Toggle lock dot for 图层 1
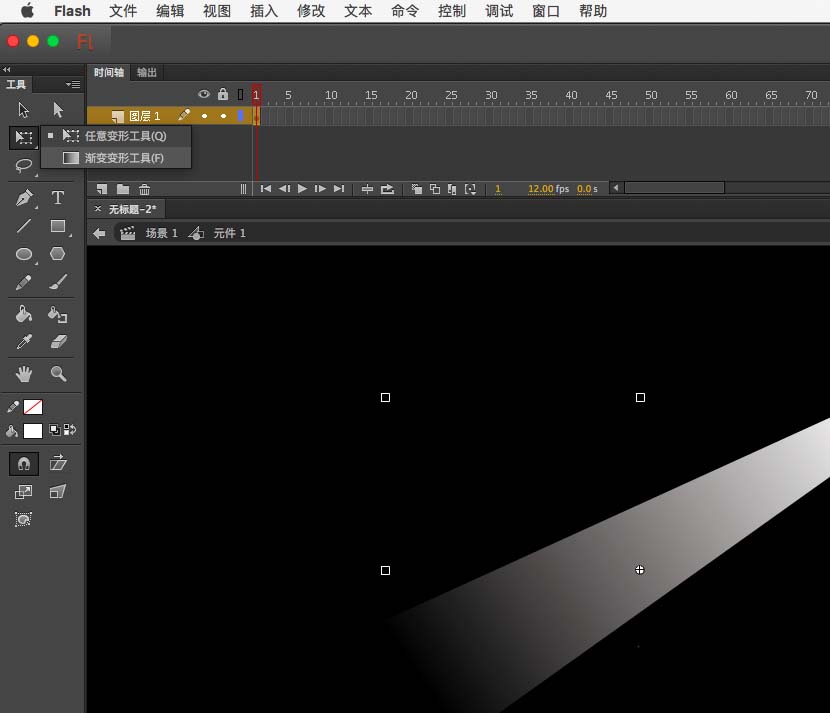 [x=223, y=117]
